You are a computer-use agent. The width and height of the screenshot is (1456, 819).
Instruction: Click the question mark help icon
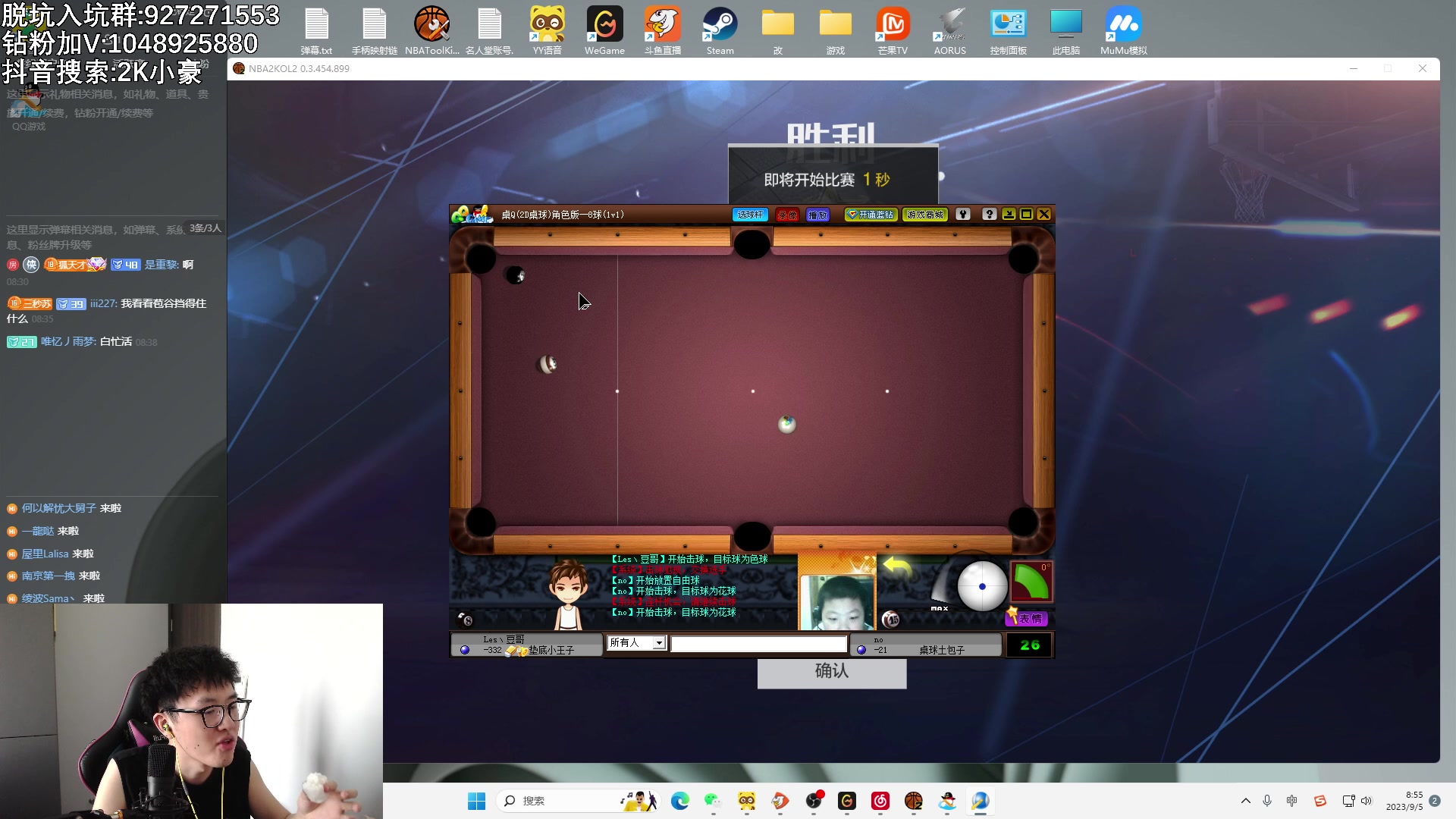[989, 215]
